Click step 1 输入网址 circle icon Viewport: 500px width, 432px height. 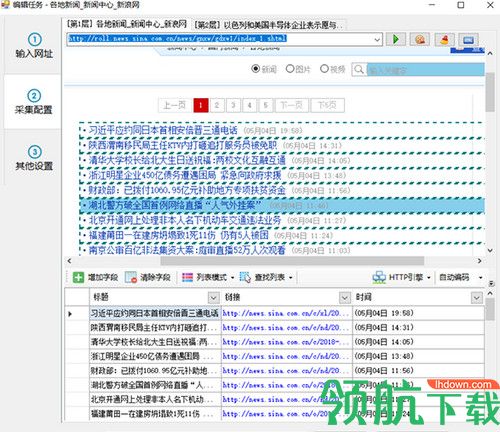pos(35,40)
